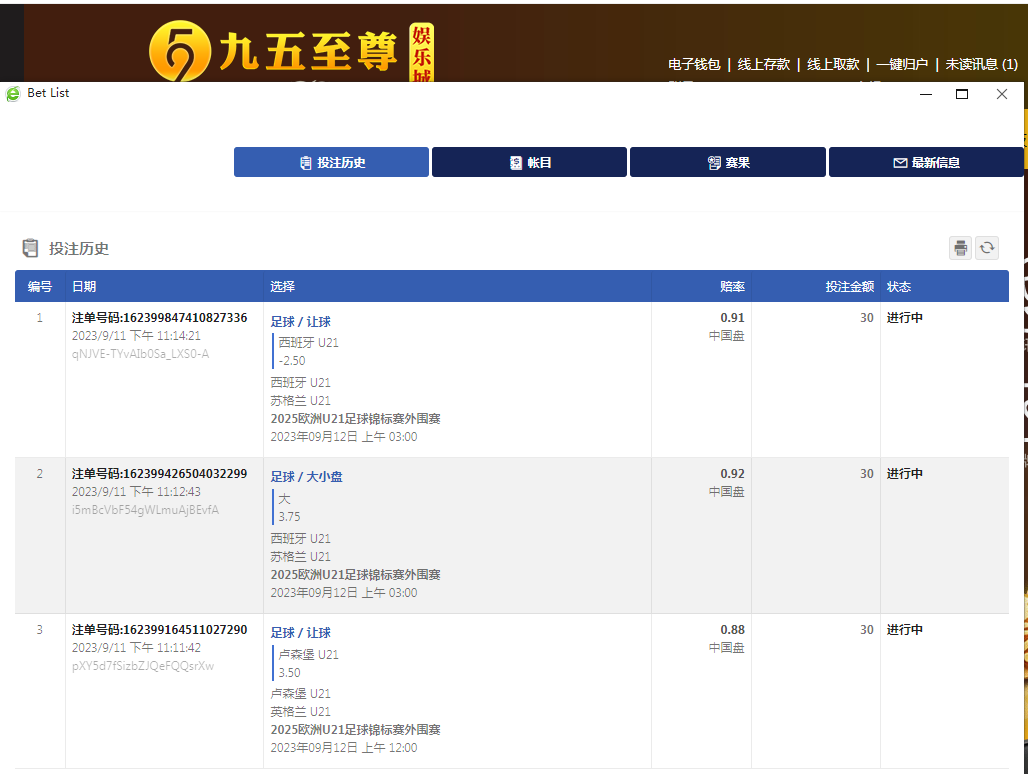Open 电子钱包 in the top navigation

pos(694,64)
